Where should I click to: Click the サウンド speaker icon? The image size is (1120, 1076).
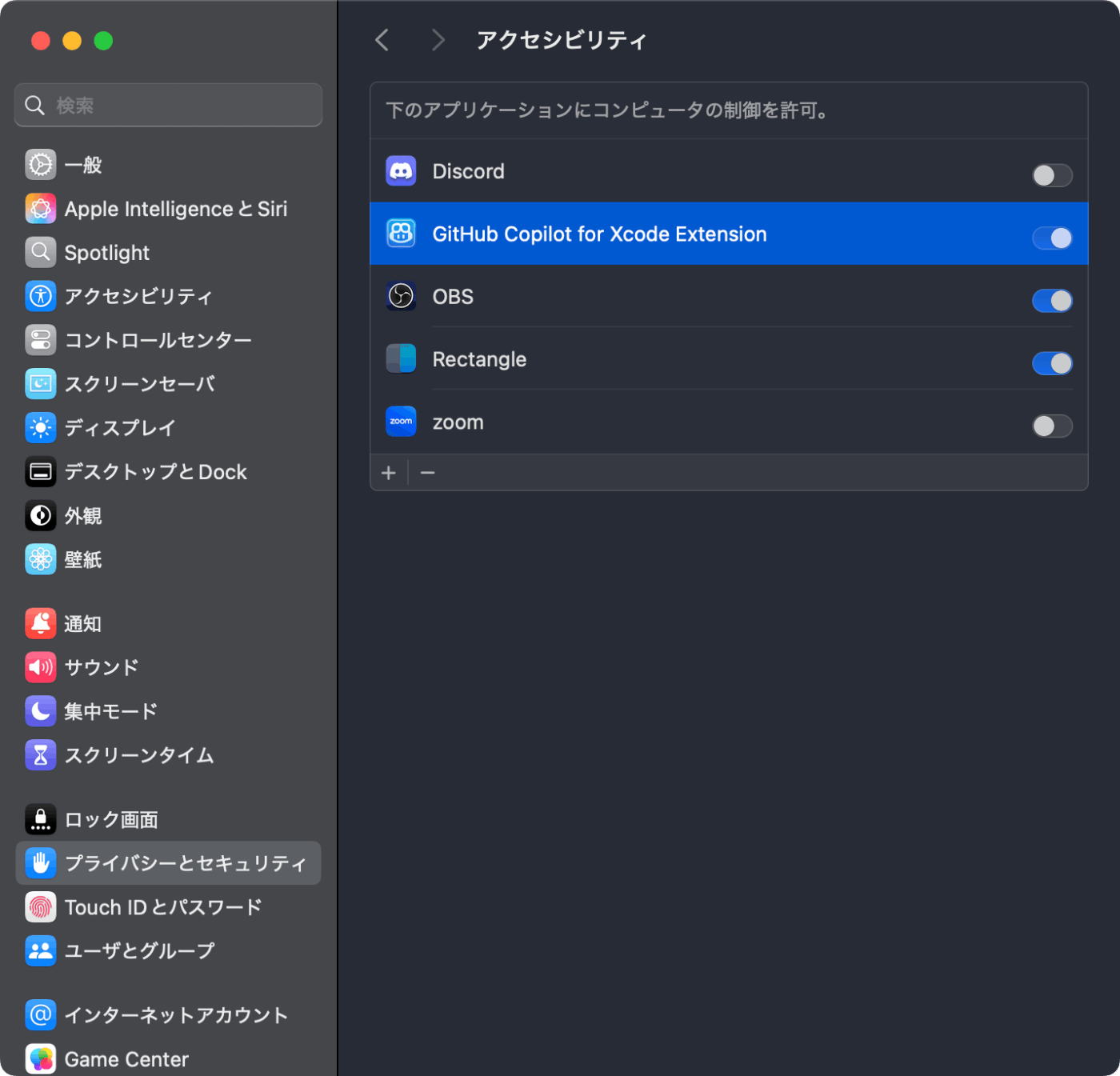[41, 667]
